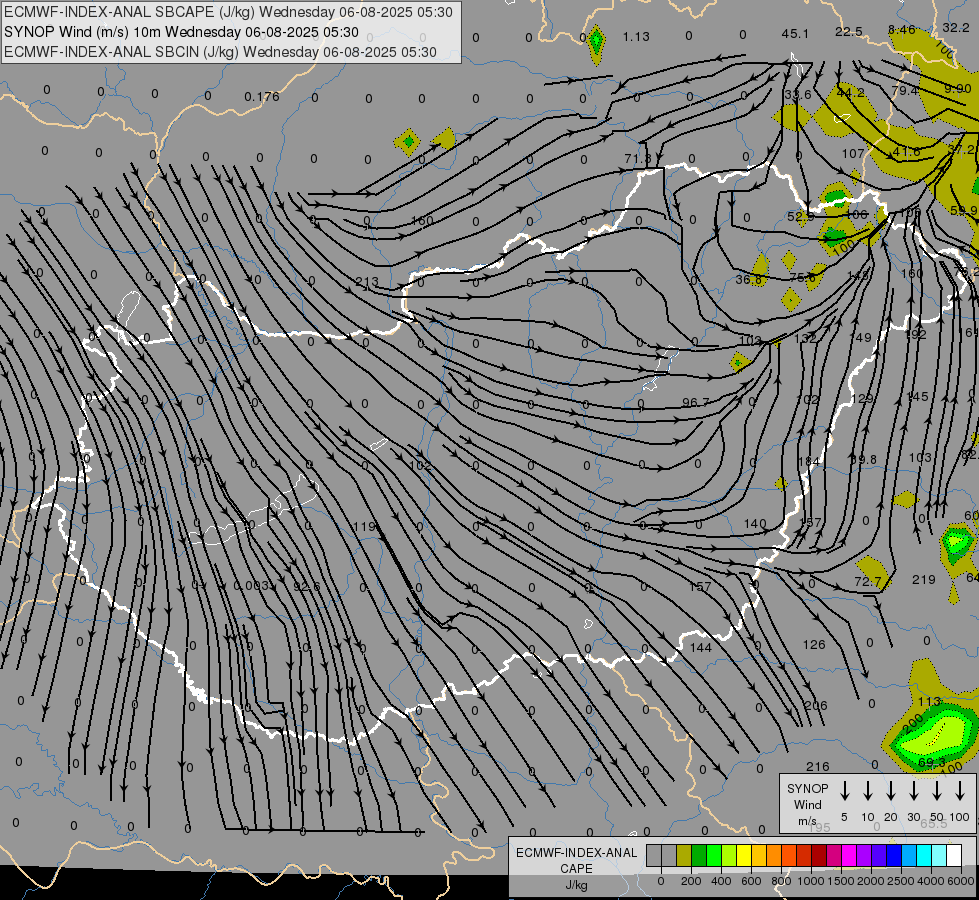Pick the purple CAPE legend swatch
Screen dimensions: 979x900
(863, 855)
